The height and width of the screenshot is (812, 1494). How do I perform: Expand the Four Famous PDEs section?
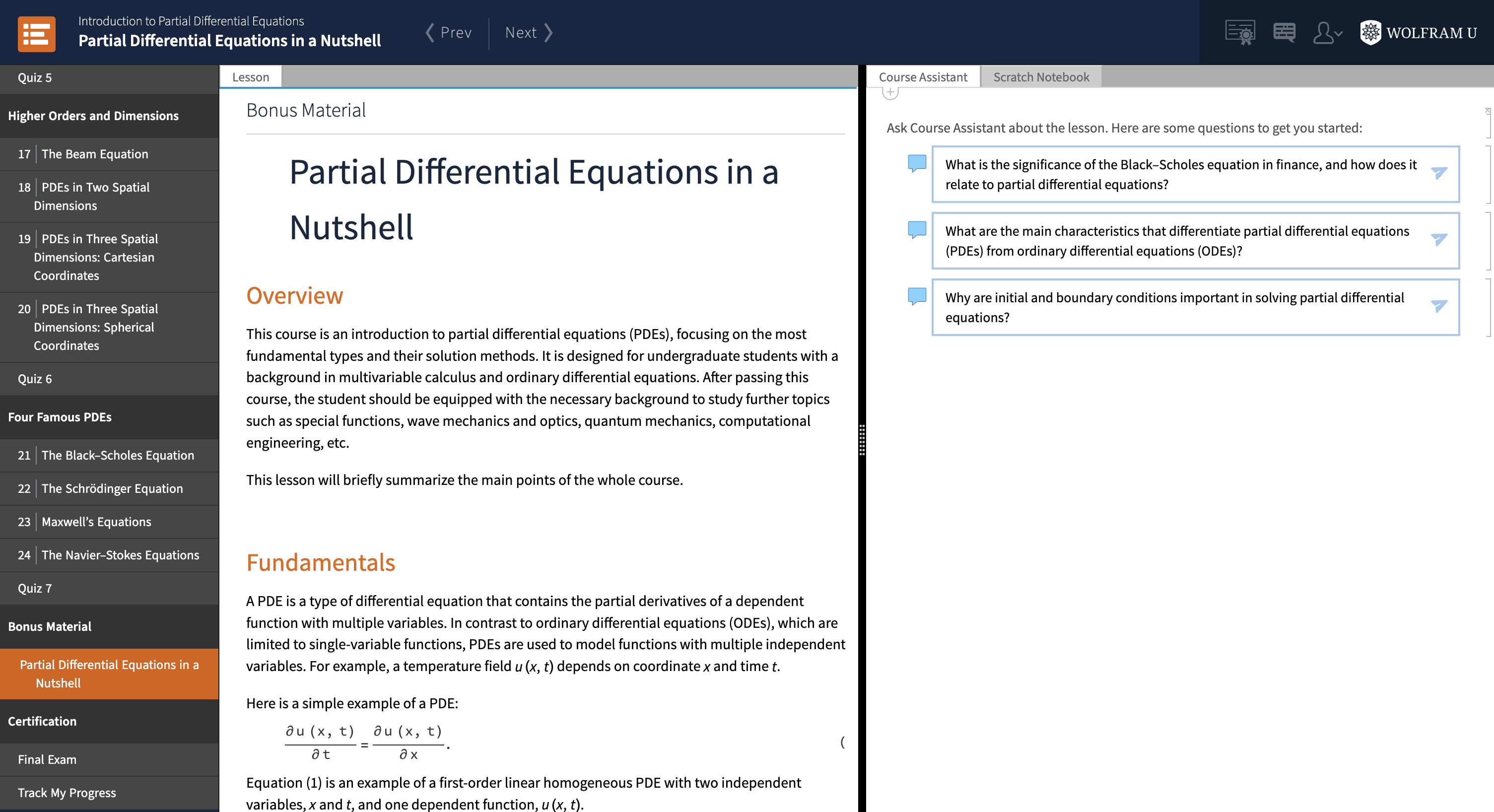(60, 417)
